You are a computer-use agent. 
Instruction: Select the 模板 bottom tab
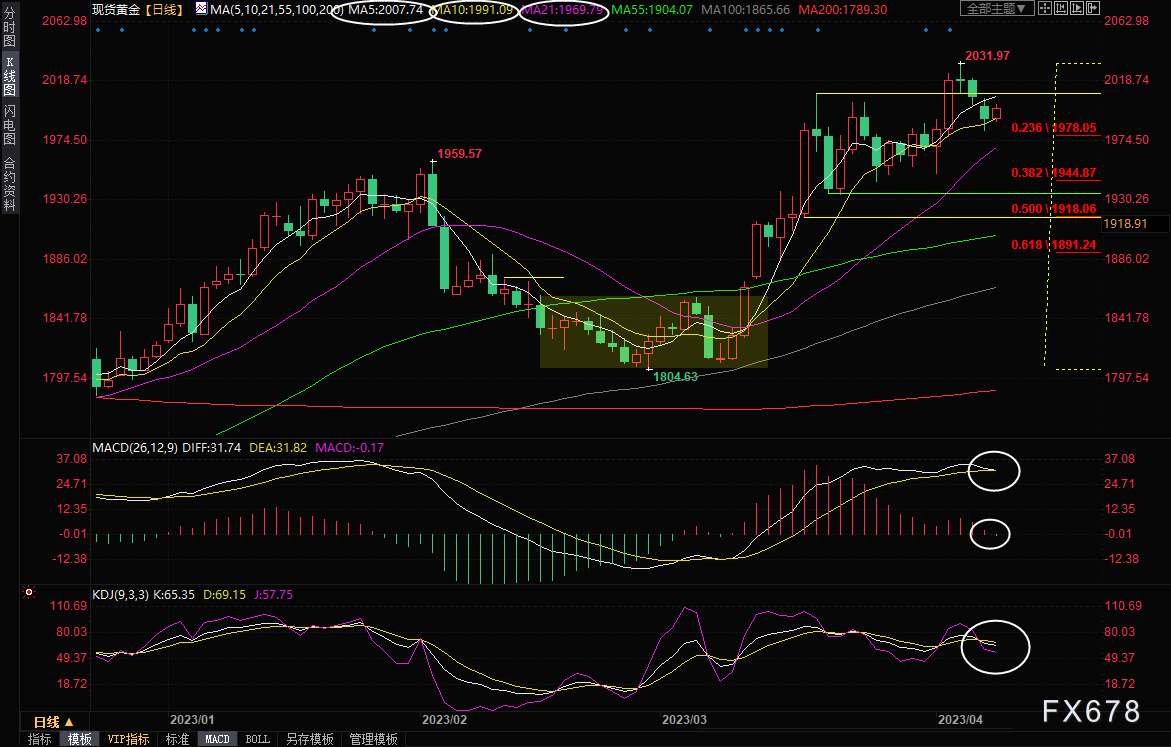[x=79, y=739]
